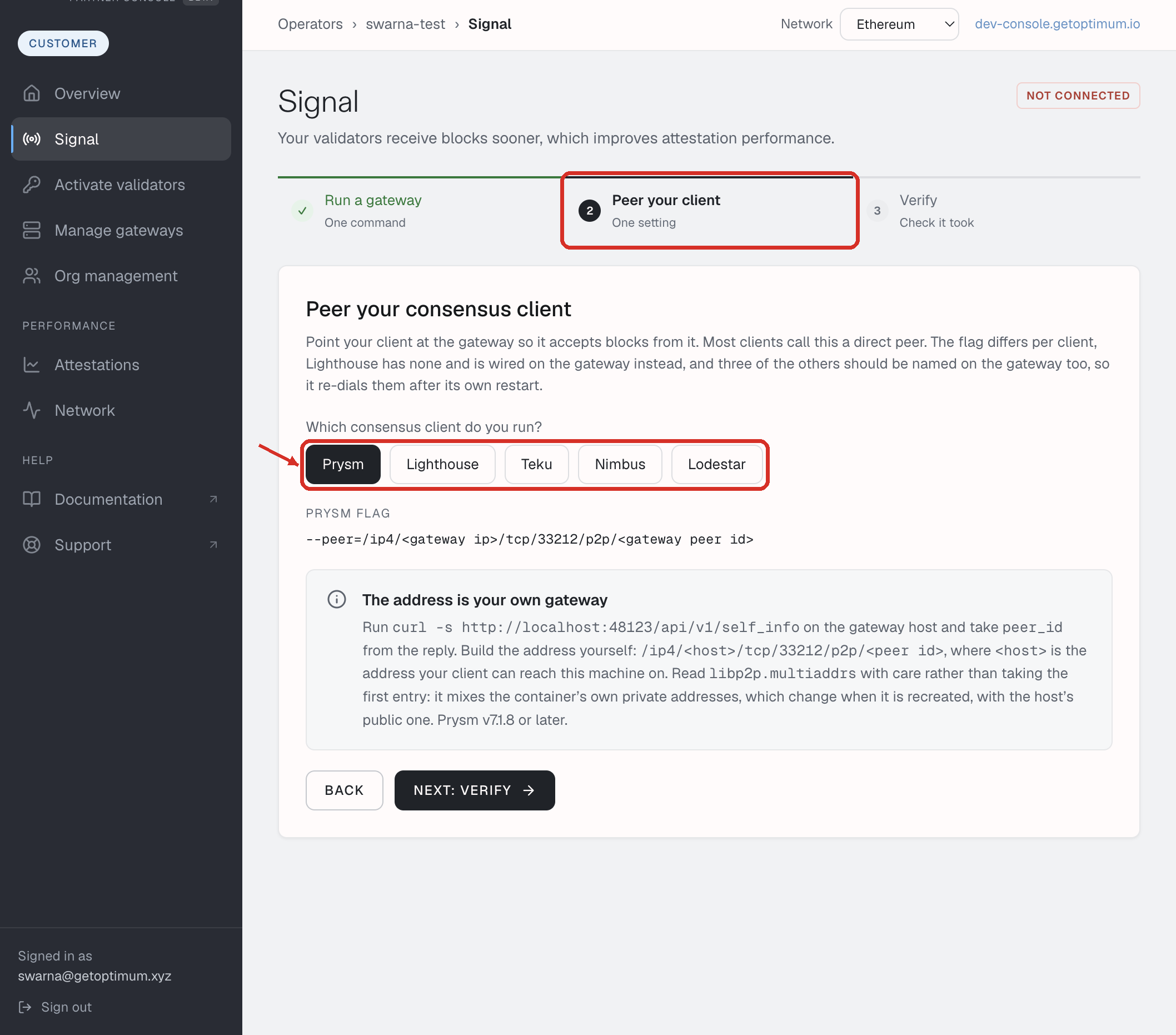
Task: Select Lighthouse as consensus client
Action: click(442, 464)
